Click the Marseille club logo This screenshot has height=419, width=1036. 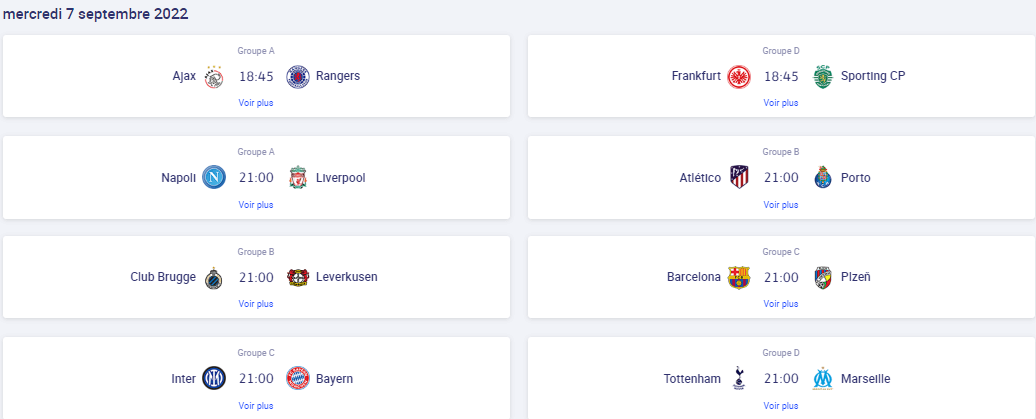click(823, 379)
